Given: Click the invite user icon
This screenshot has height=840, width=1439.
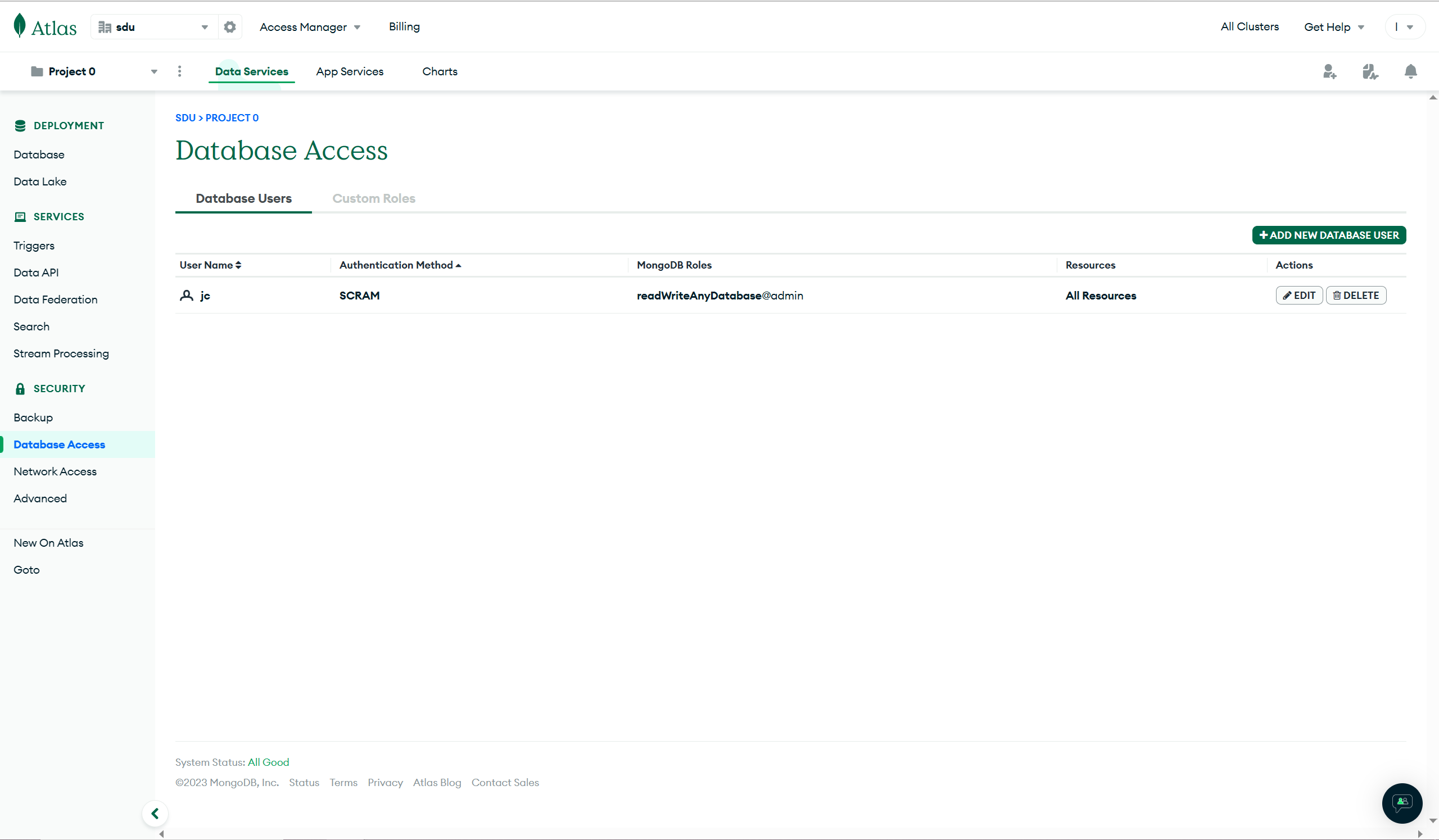Looking at the screenshot, I should (1329, 71).
